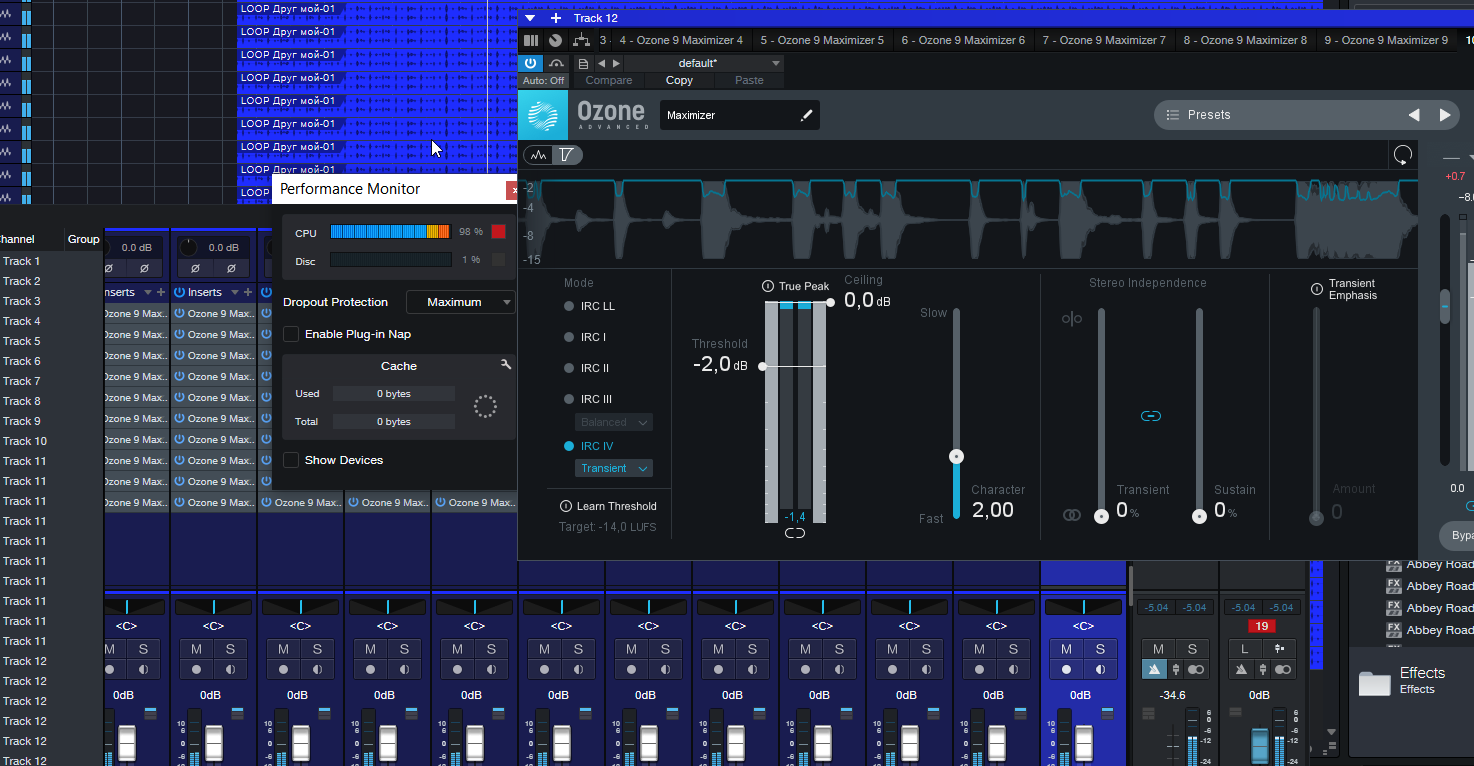Switch to 6 - Ozone 9 Maximizer 6 tab

coord(963,40)
